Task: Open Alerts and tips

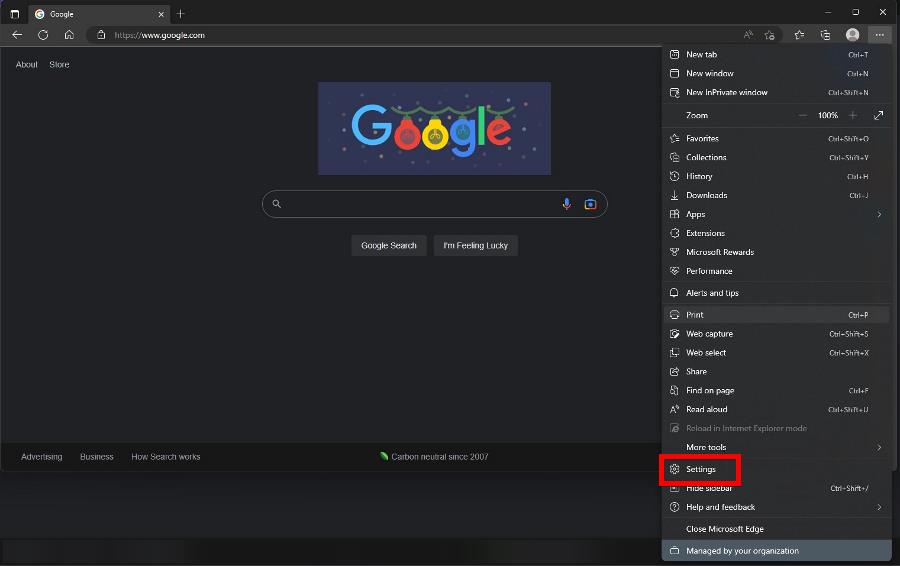Action: tap(777, 293)
